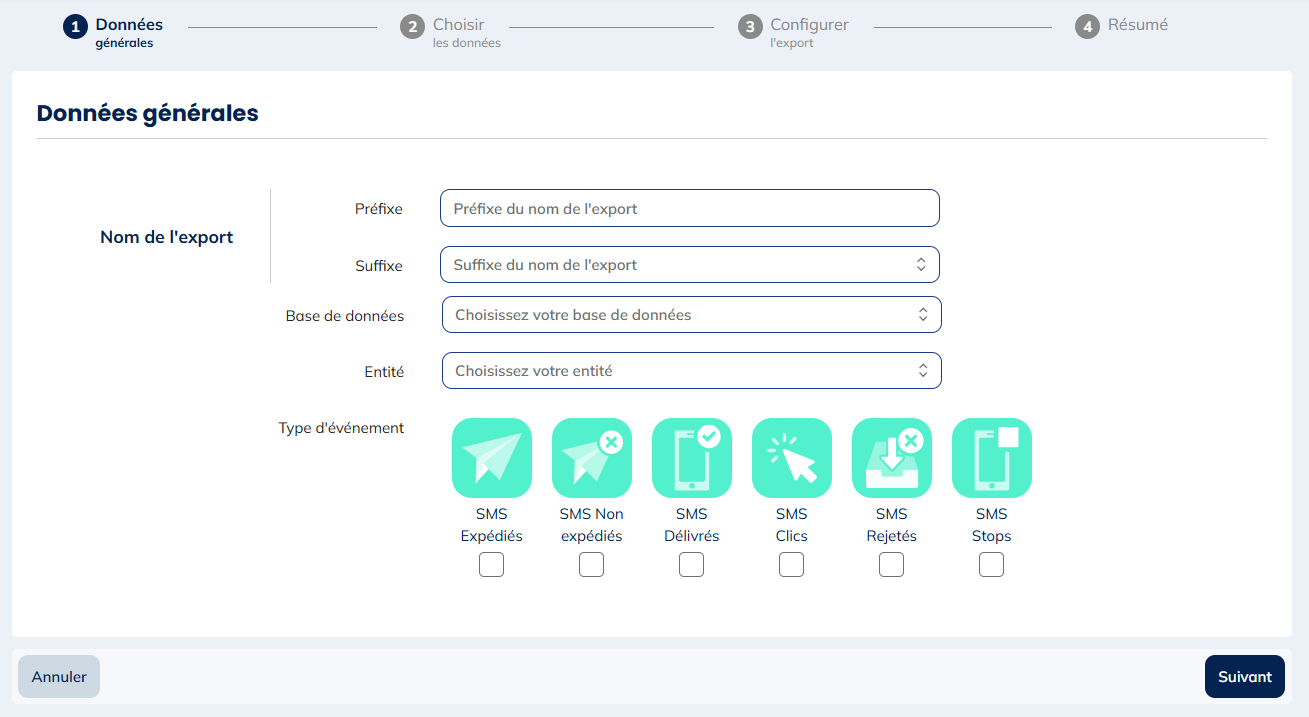Click step 1 circle number icon
The image size is (1309, 717).
[75, 27]
